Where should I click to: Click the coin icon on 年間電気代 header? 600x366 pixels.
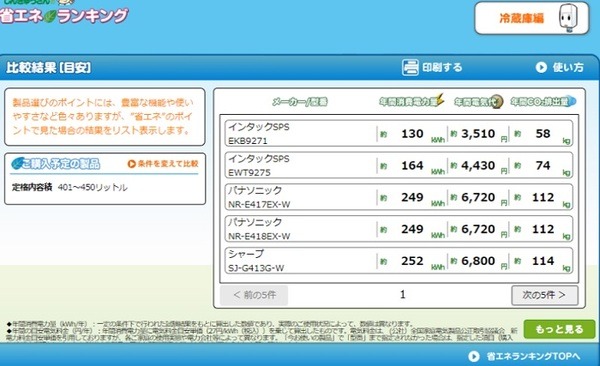[x=497, y=101]
